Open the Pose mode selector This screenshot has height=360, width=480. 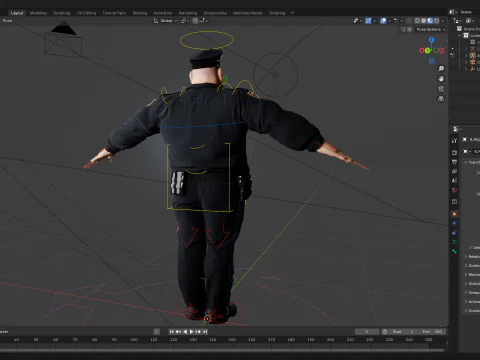[7, 21]
